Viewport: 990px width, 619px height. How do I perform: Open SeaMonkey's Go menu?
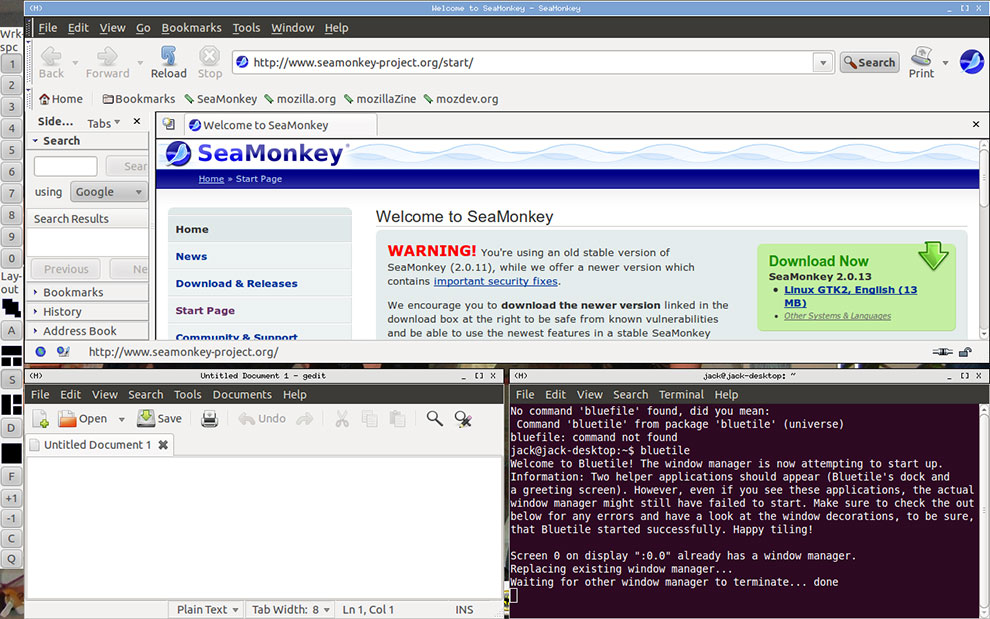[x=143, y=28]
